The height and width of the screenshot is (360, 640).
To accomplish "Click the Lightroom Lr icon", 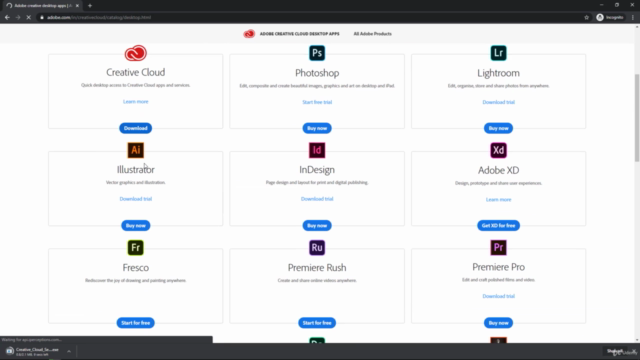I will pyautogui.click(x=498, y=53).
